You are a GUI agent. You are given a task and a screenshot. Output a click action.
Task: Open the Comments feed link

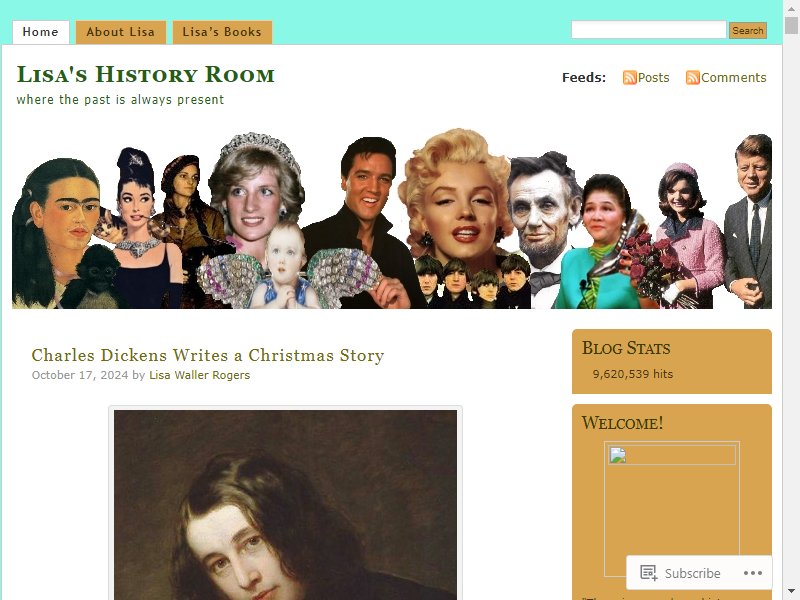point(734,78)
